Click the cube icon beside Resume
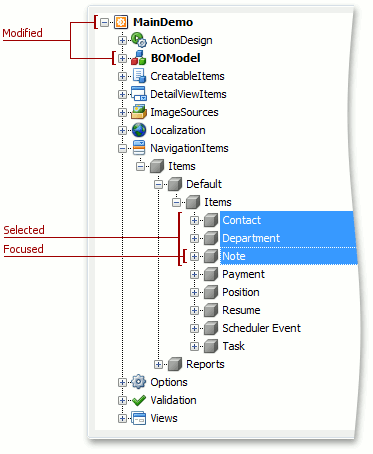The height and width of the screenshot is (454, 373). tap(211, 310)
